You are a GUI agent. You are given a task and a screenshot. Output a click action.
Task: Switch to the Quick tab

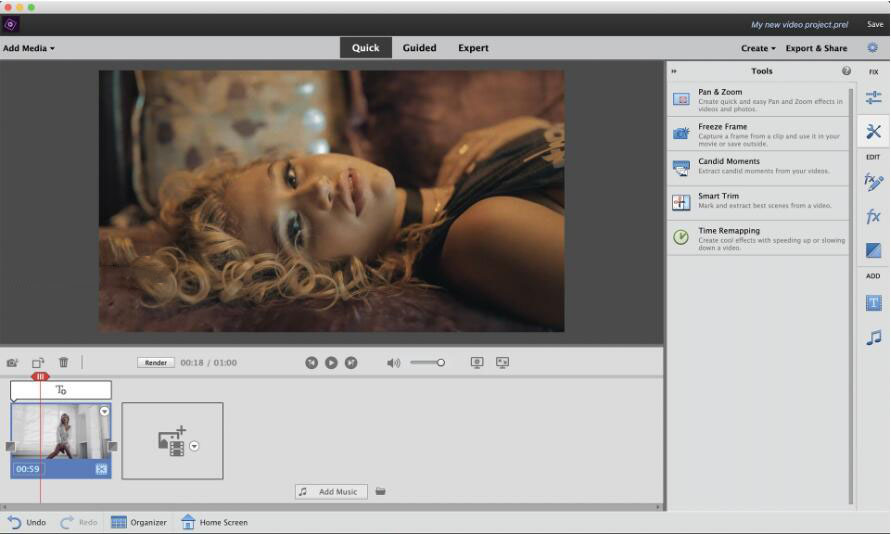click(x=365, y=48)
